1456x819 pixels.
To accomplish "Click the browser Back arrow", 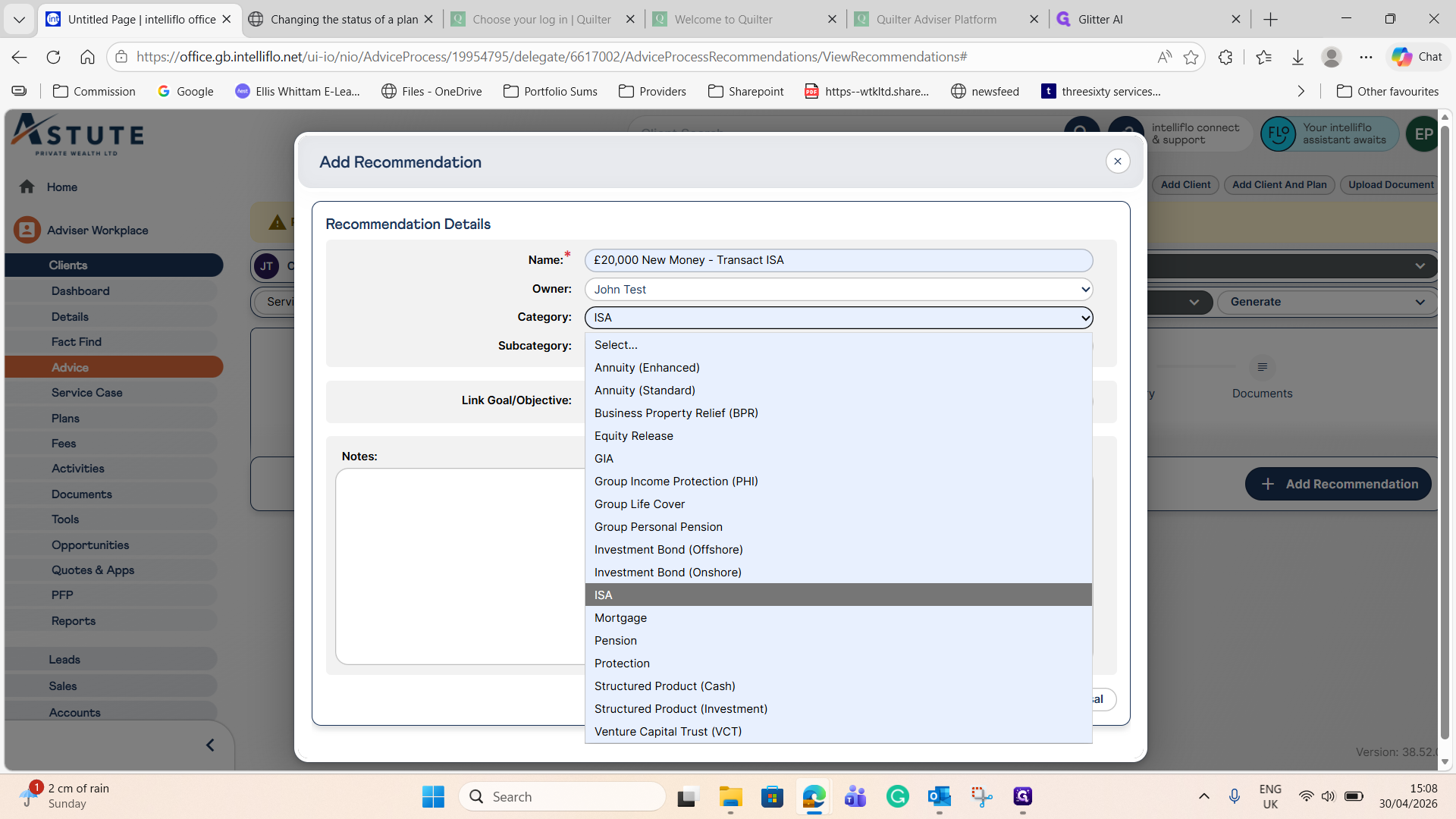I will [20, 57].
